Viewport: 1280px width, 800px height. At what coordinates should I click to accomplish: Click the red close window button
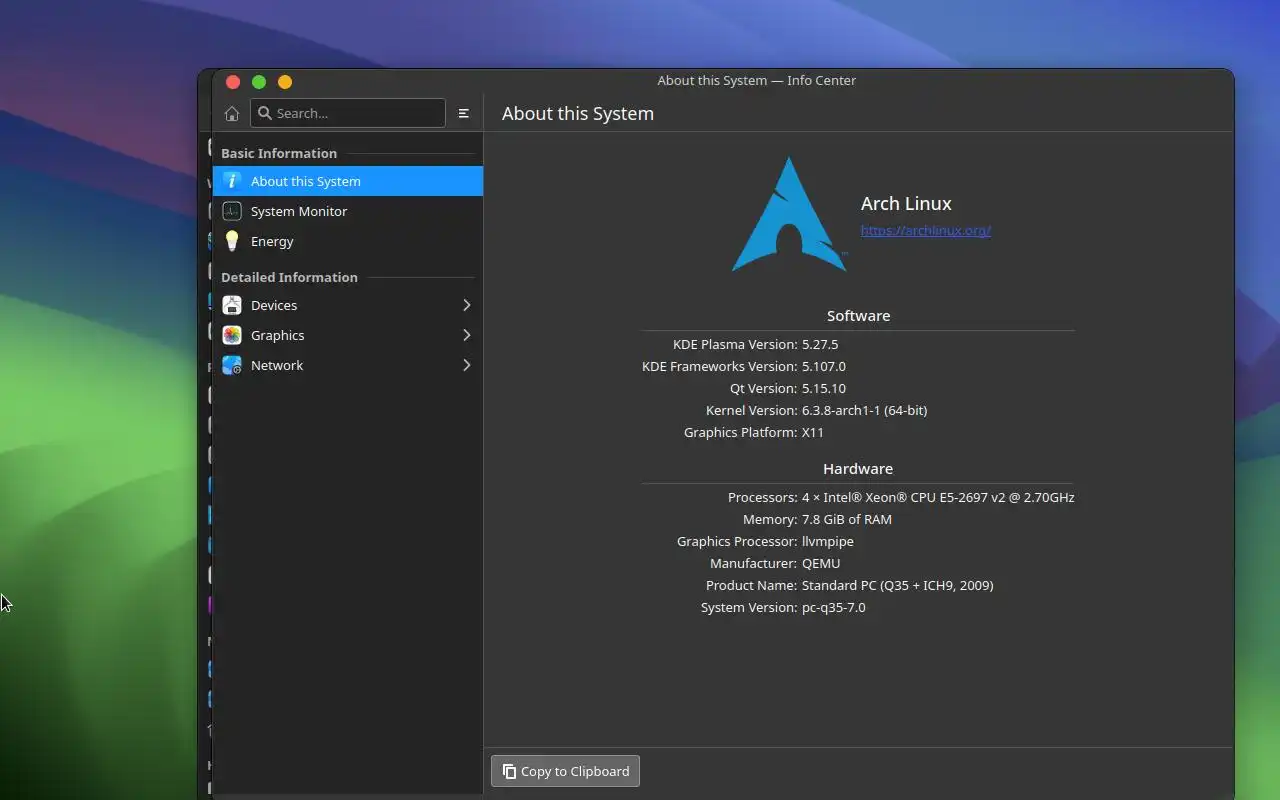(233, 82)
